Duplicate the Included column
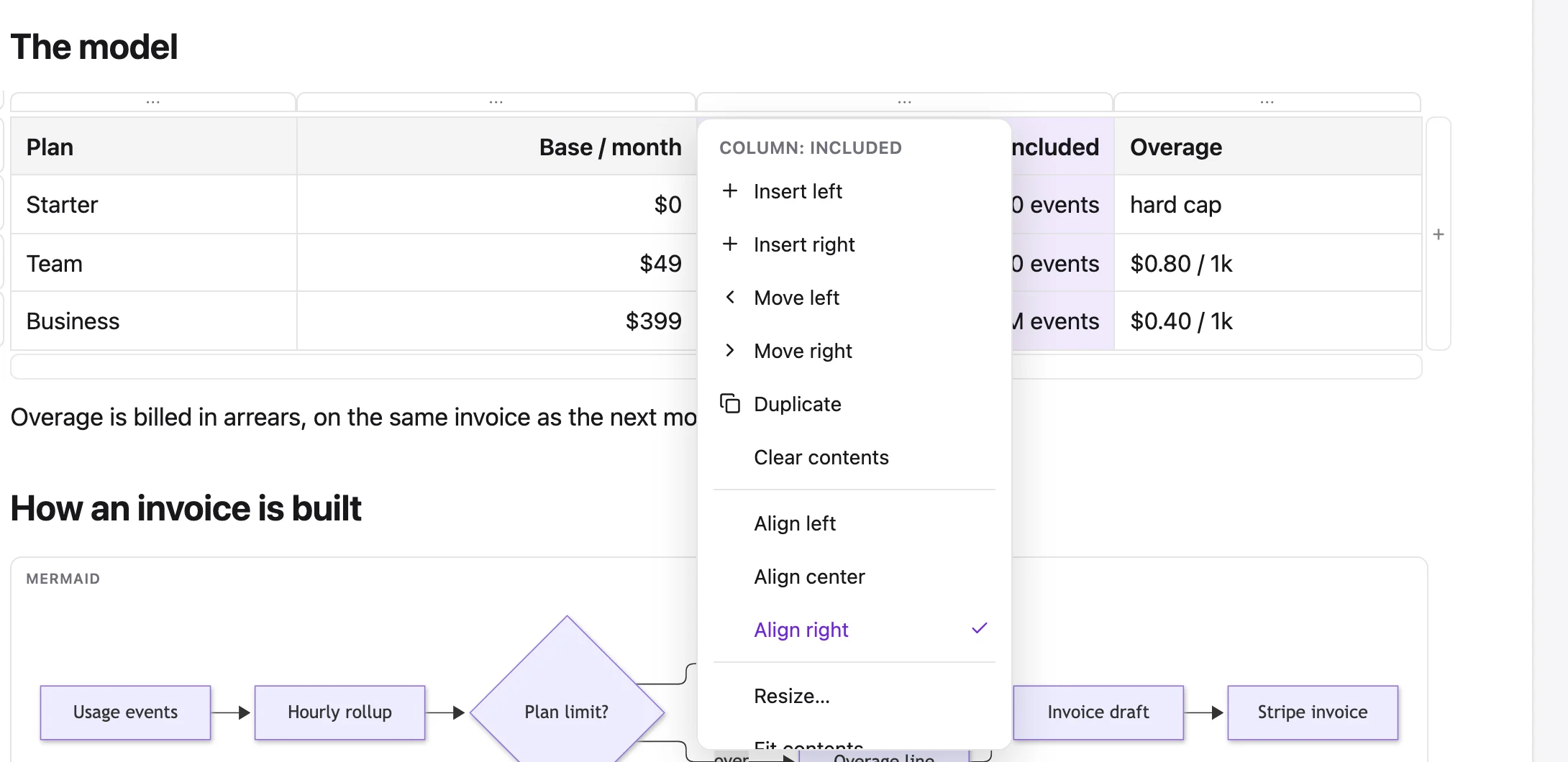 pyautogui.click(x=854, y=404)
